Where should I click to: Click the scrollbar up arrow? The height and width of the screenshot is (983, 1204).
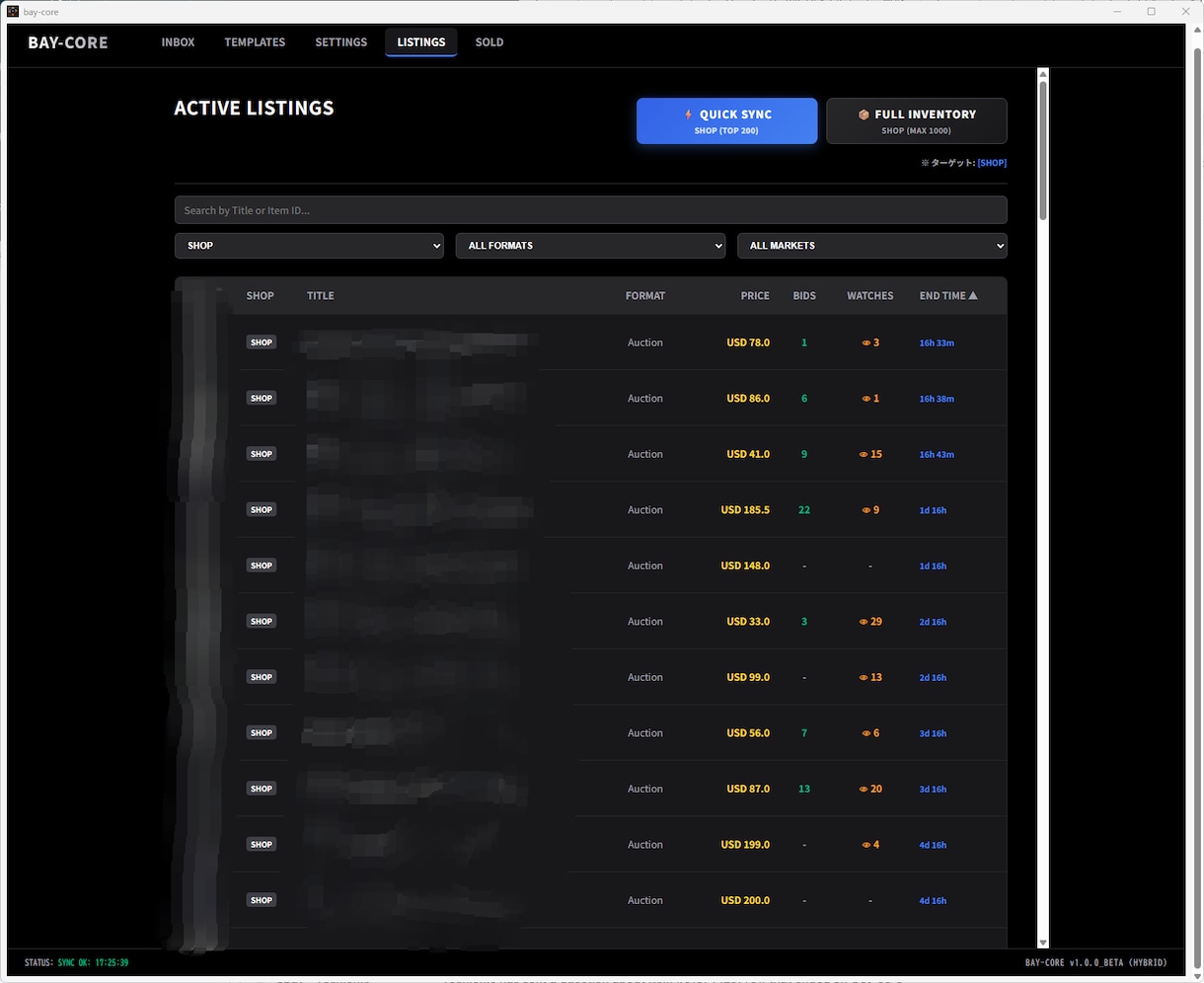(1043, 74)
